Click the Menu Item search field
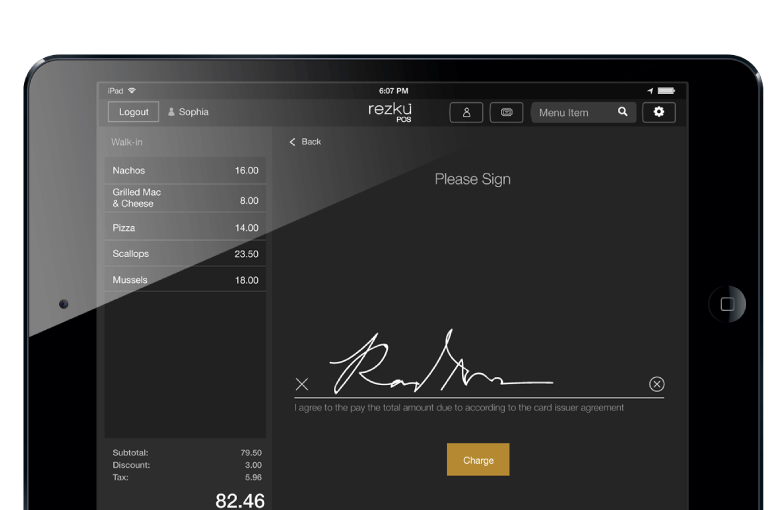The height and width of the screenshot is (510, 782). [x=583, y=112]
